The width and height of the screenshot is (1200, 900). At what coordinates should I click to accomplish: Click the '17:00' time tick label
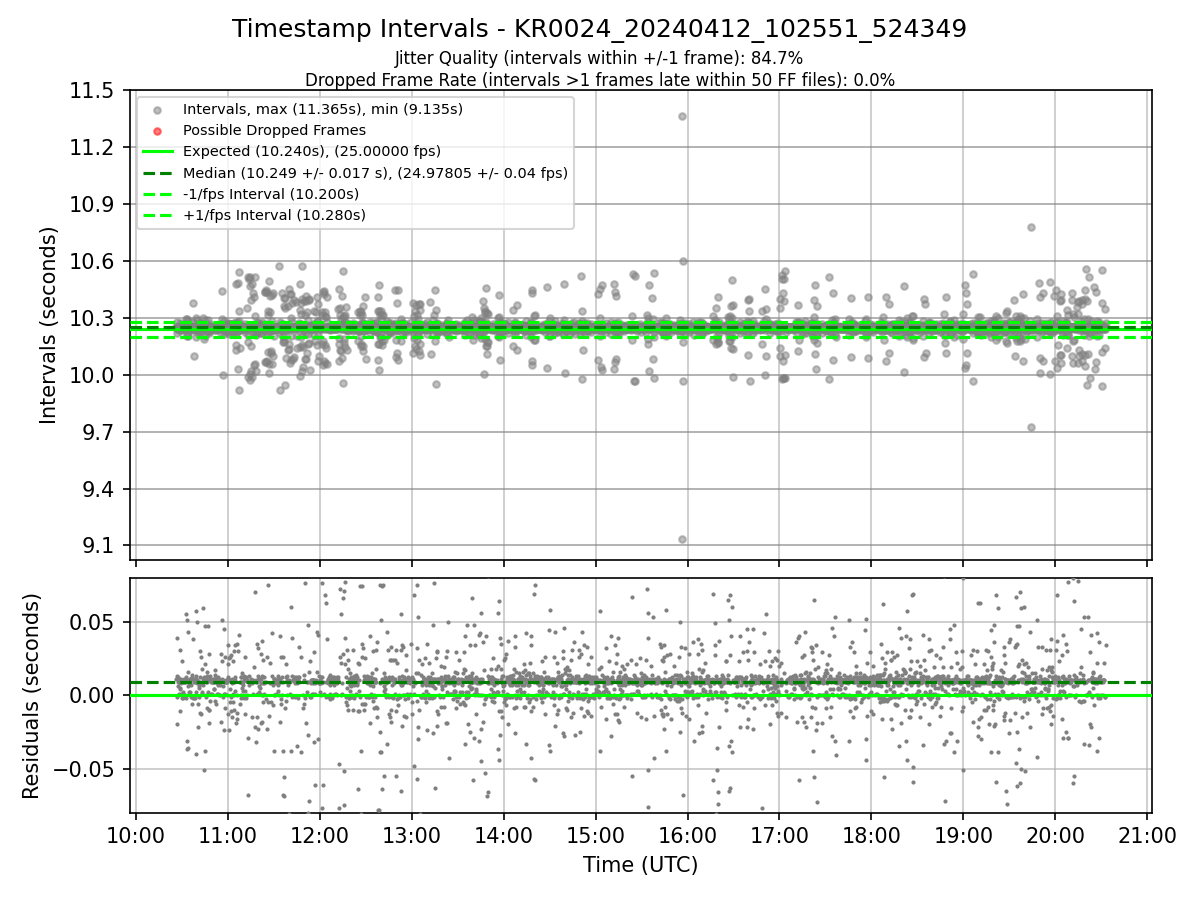pyautogui.click(x=779, y=834)
